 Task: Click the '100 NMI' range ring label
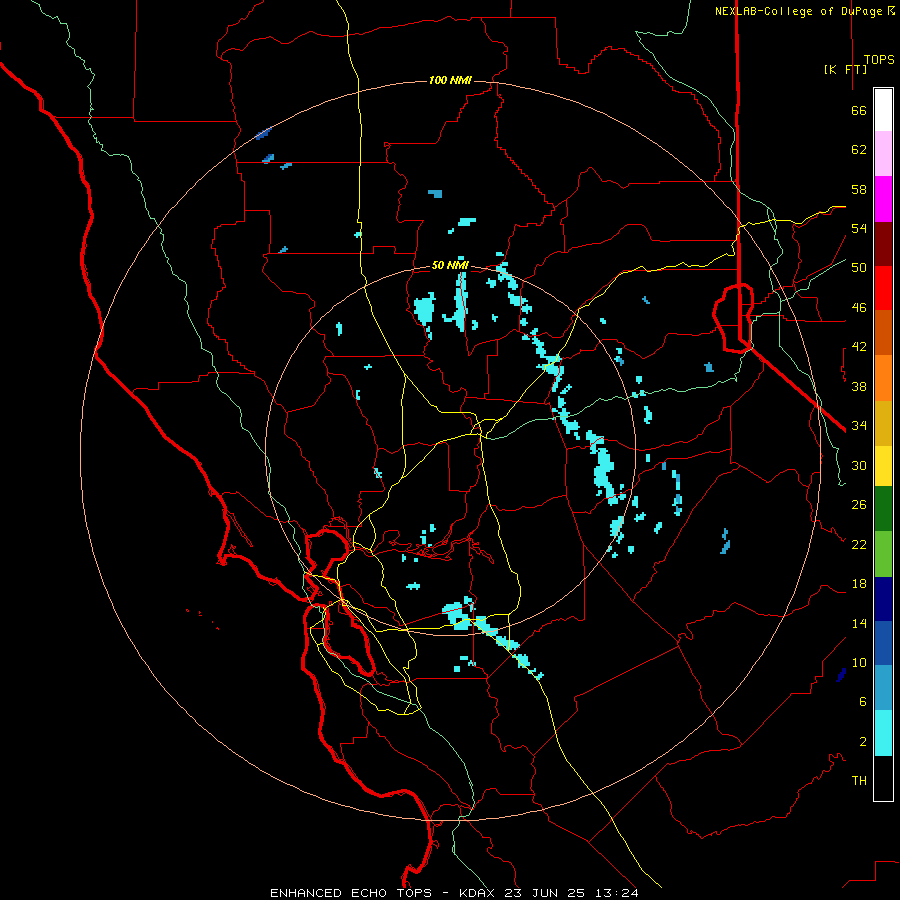click(450, 80)
